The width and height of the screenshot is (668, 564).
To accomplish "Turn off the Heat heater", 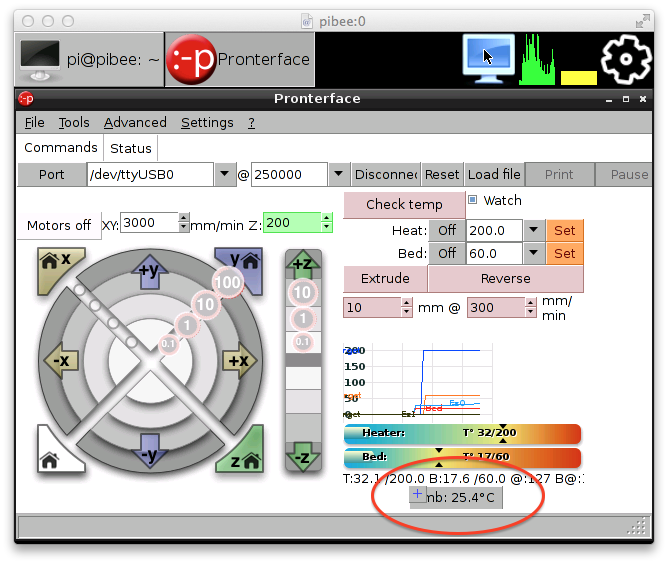I will [447, 230].
